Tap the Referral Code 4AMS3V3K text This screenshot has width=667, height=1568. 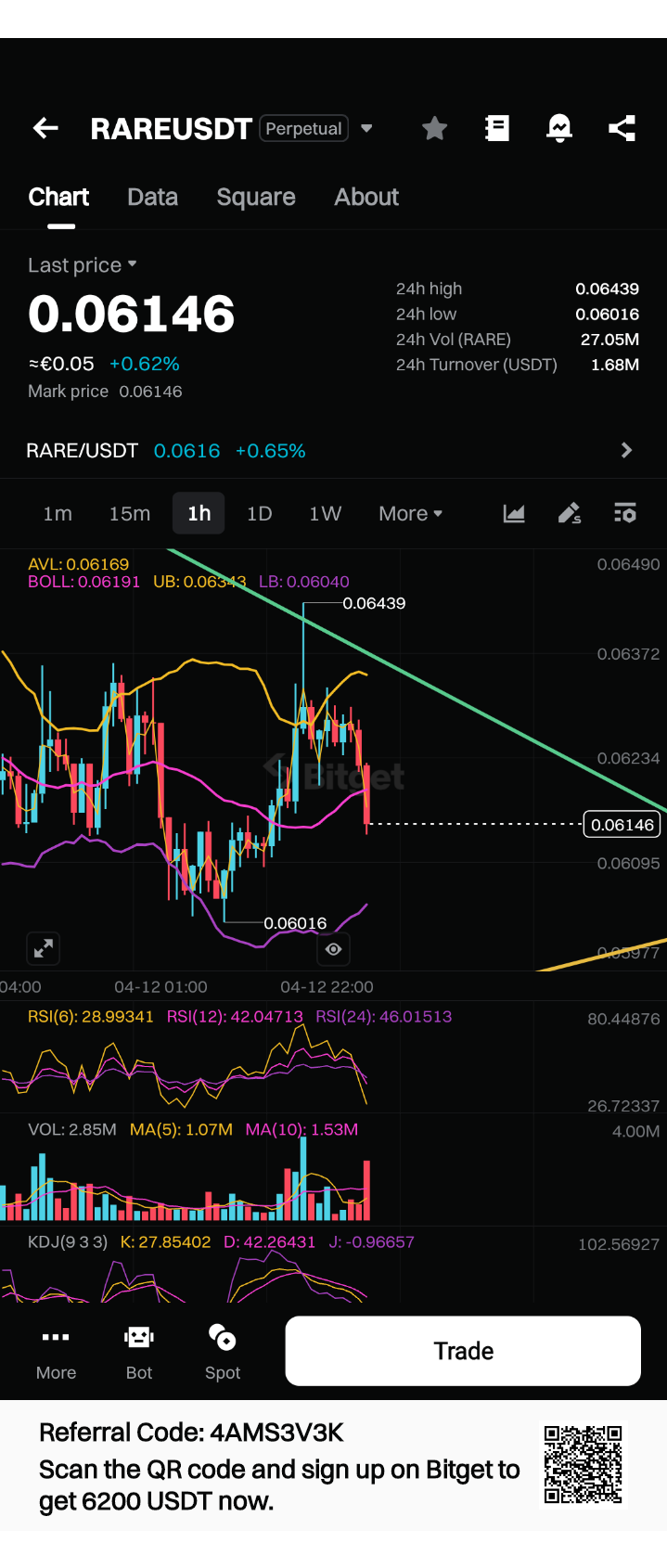pos(191,1433)
